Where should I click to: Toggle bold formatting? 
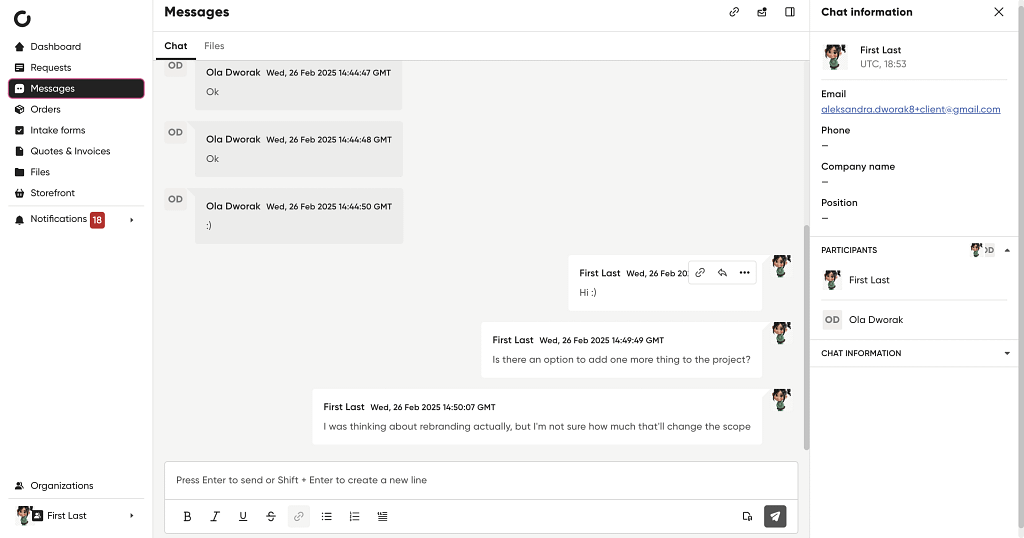tap(187, 516)
